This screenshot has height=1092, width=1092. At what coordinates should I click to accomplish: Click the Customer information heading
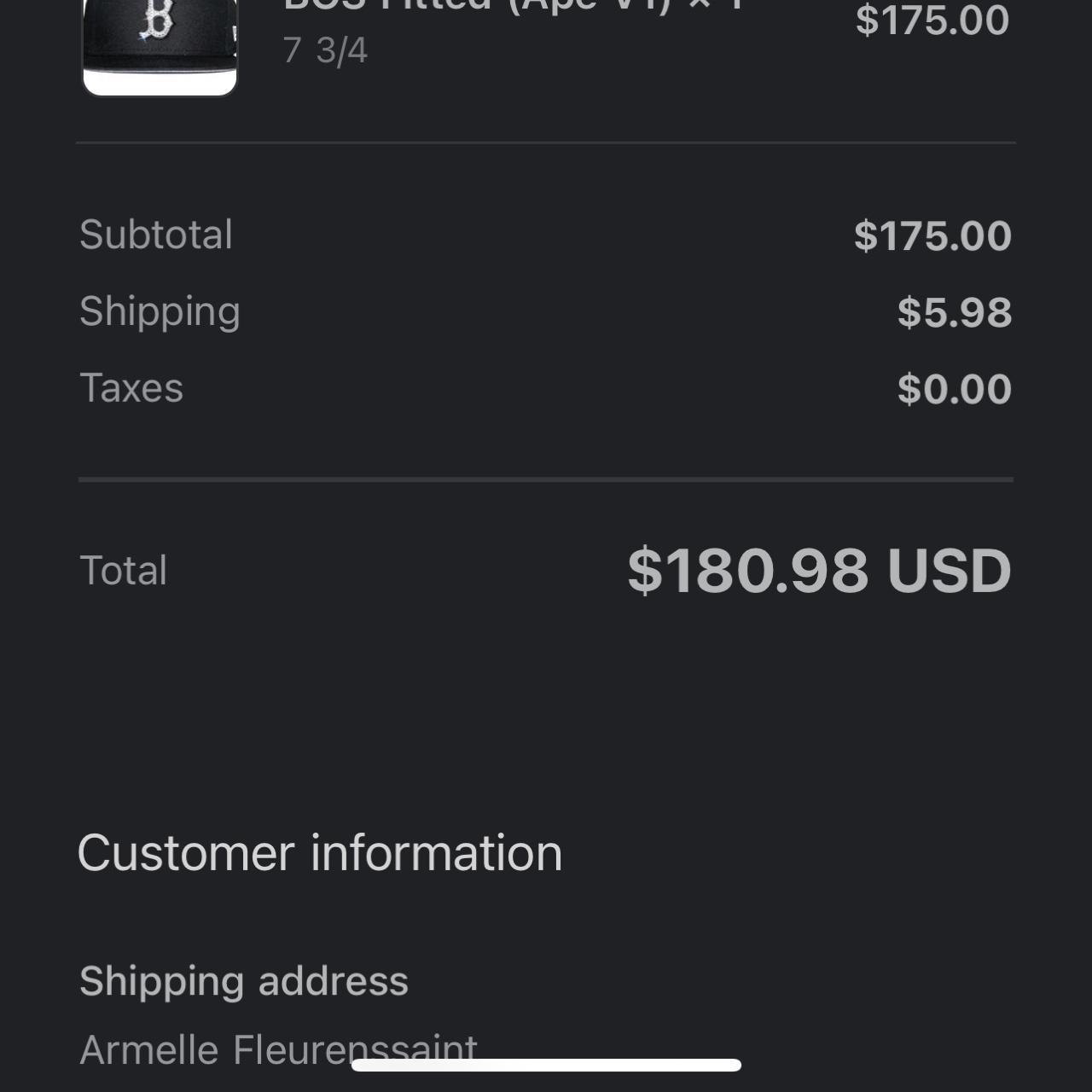(x=320, y=852)
